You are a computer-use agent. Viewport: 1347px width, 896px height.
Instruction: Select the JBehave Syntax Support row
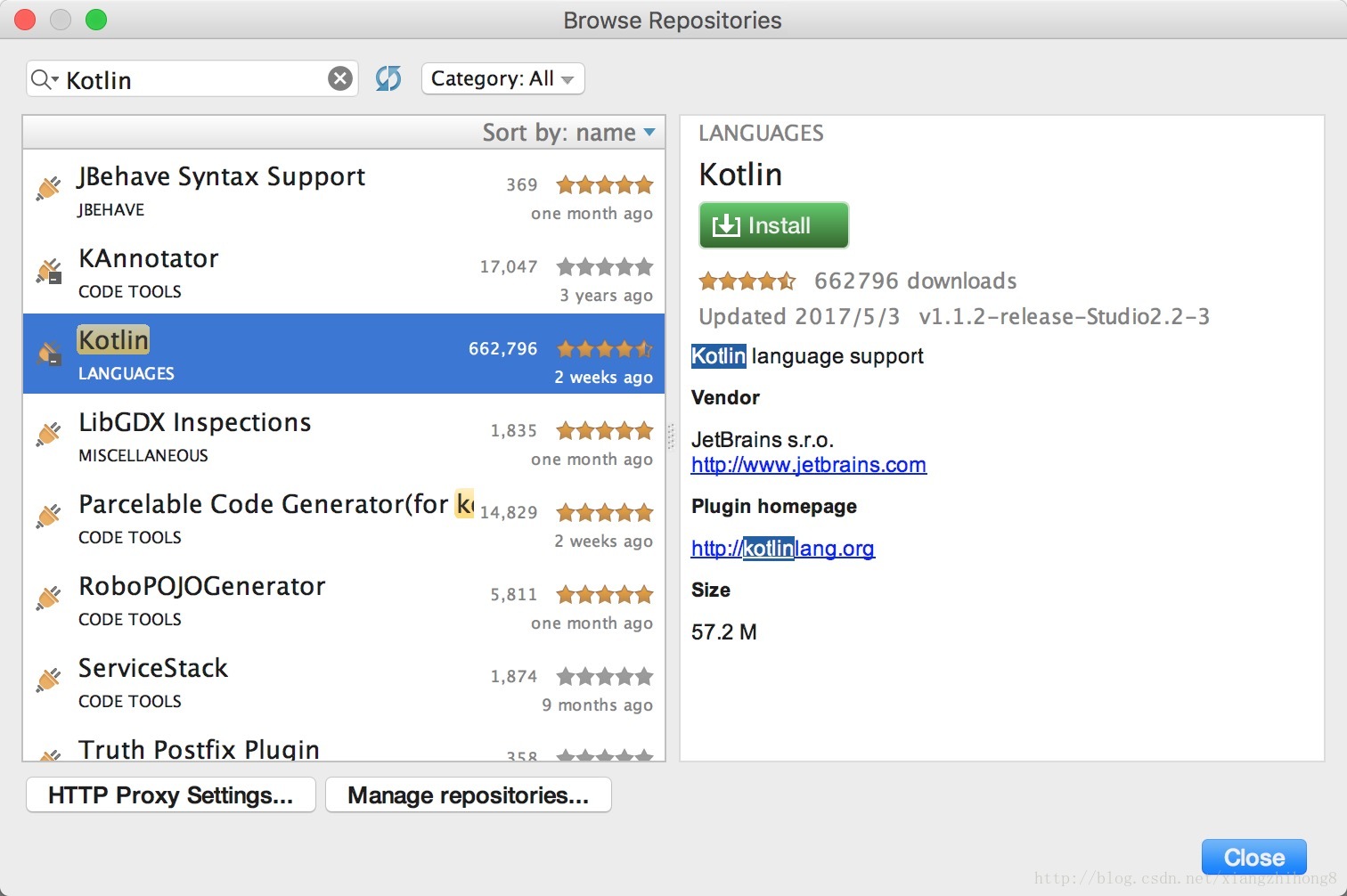click(344, 191)
